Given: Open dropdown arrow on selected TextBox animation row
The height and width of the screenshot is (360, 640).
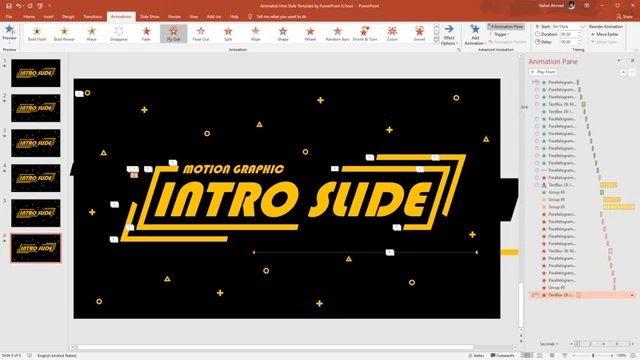Looking at the screenshot, I should pos(632,295).
